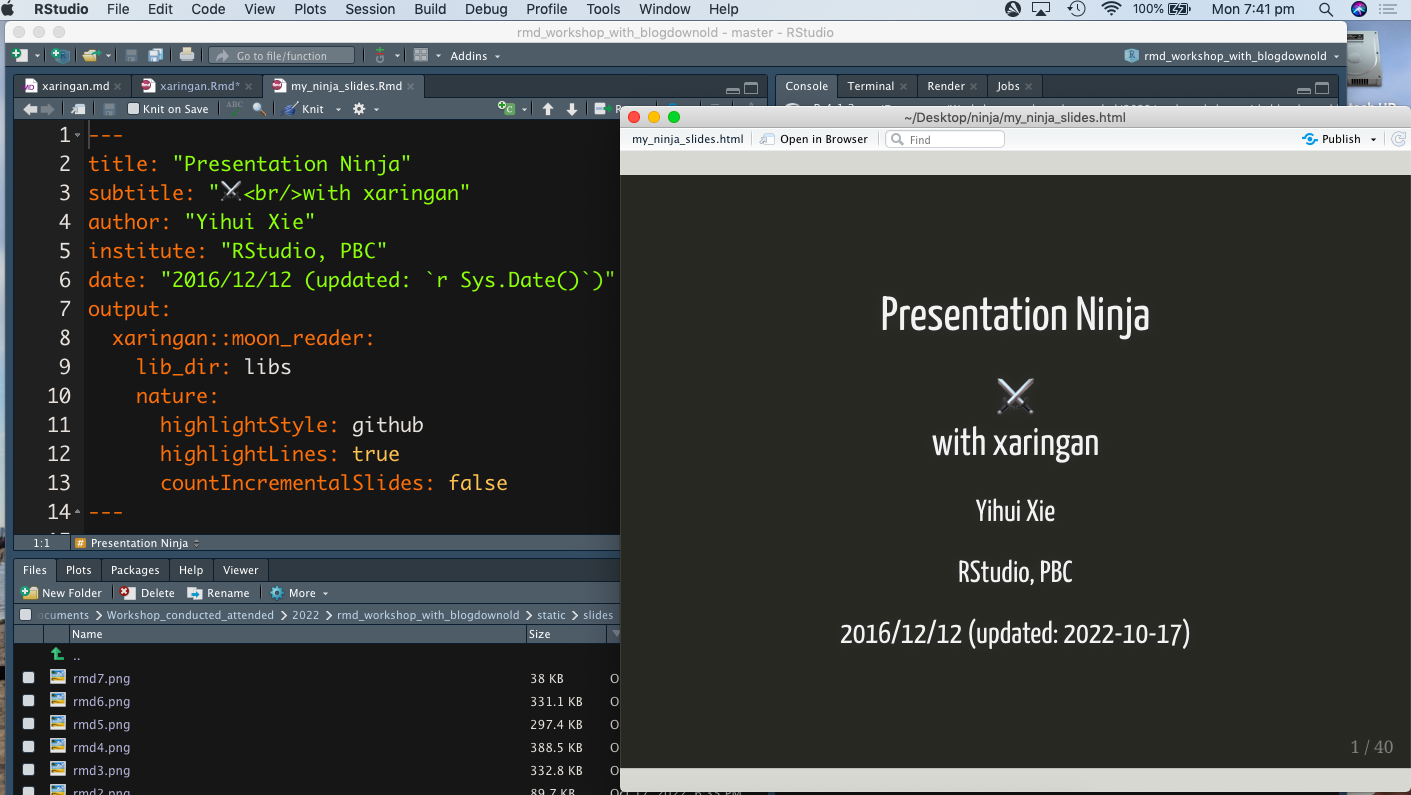Click the create new project icon
The image size is (1411, 795).
click(x=61, y=56)
